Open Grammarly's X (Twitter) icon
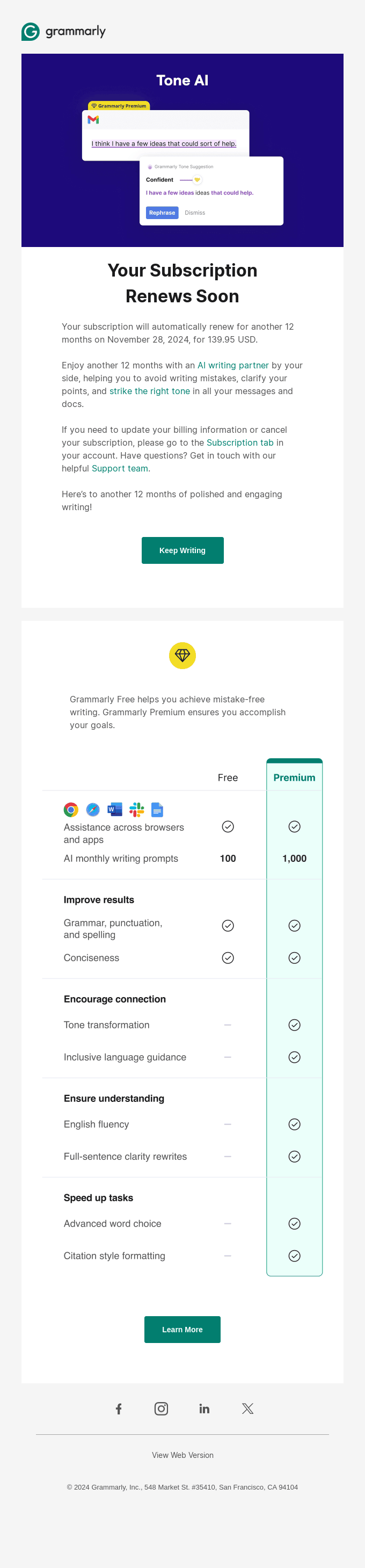Screen dimensions: 365x1568 coord(247,1409)
